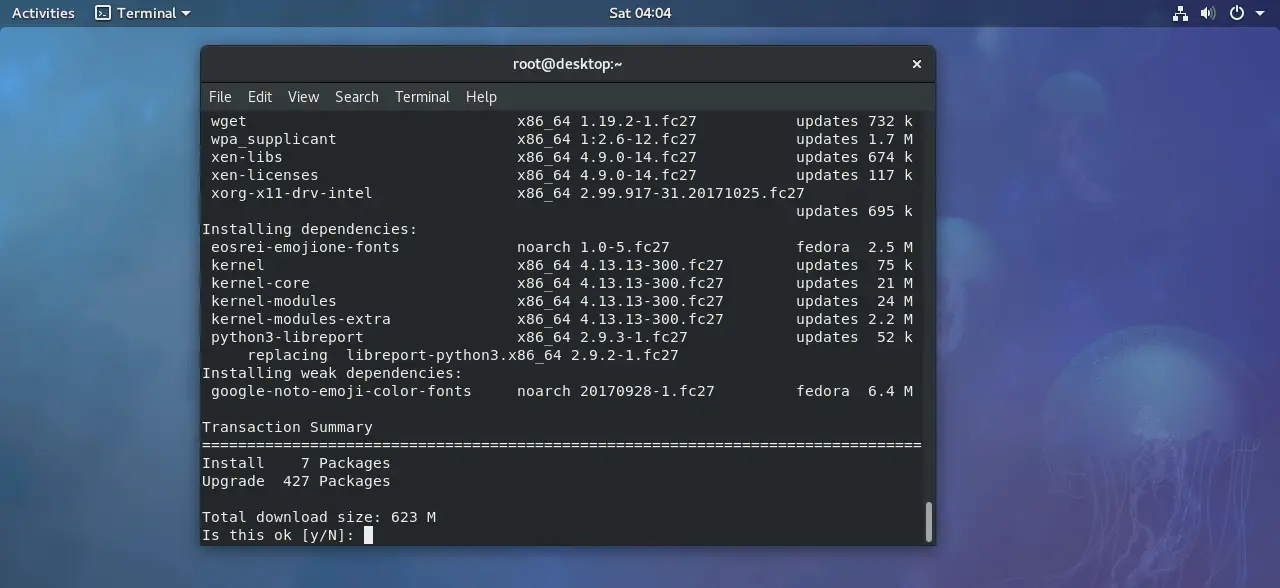The image size is (1280, 588).
Task: Open the network status icon
Action: (x=1180, y=13)
